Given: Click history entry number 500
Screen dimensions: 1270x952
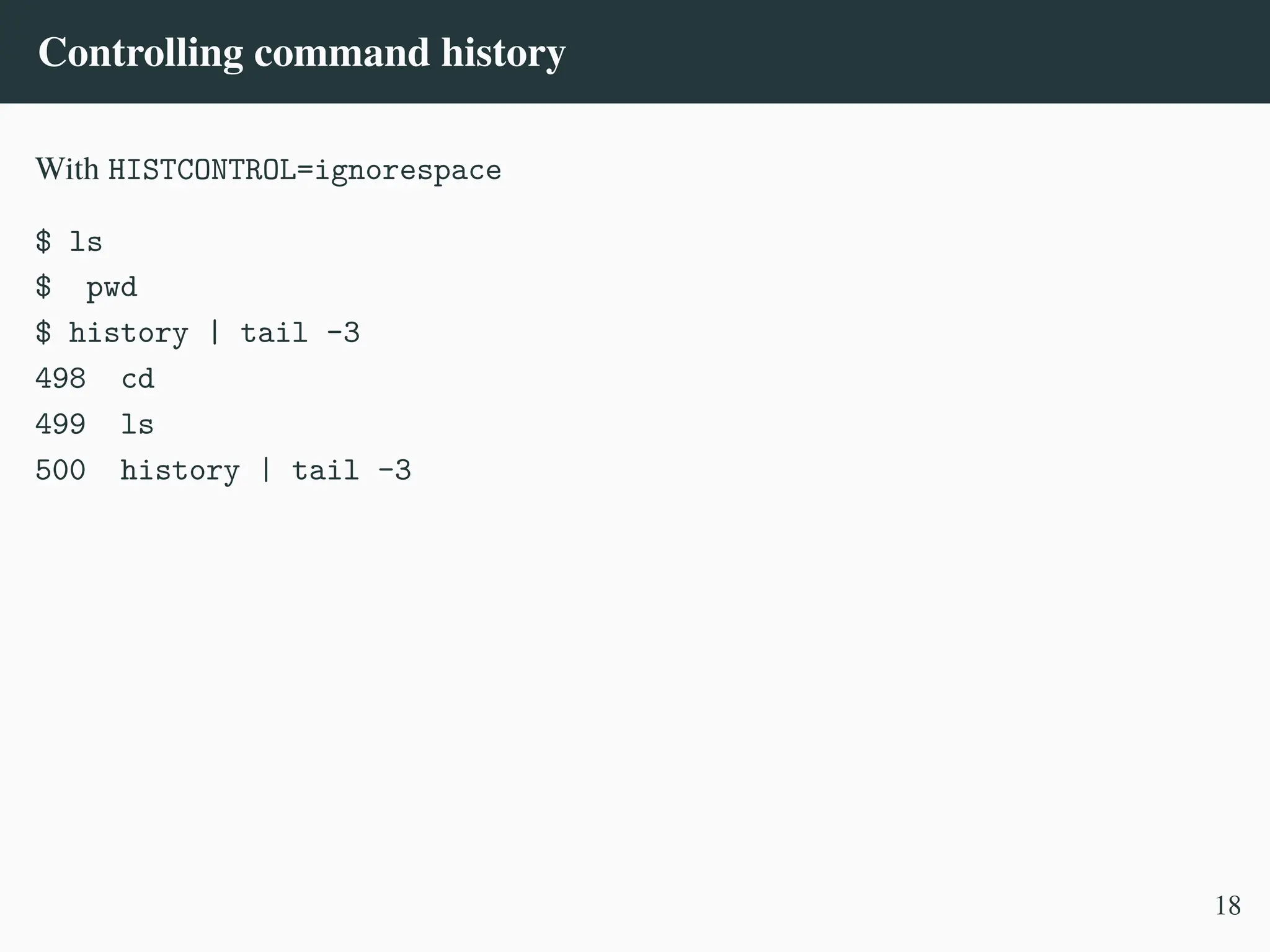Looking at the screenshot, I should [60, 470].
